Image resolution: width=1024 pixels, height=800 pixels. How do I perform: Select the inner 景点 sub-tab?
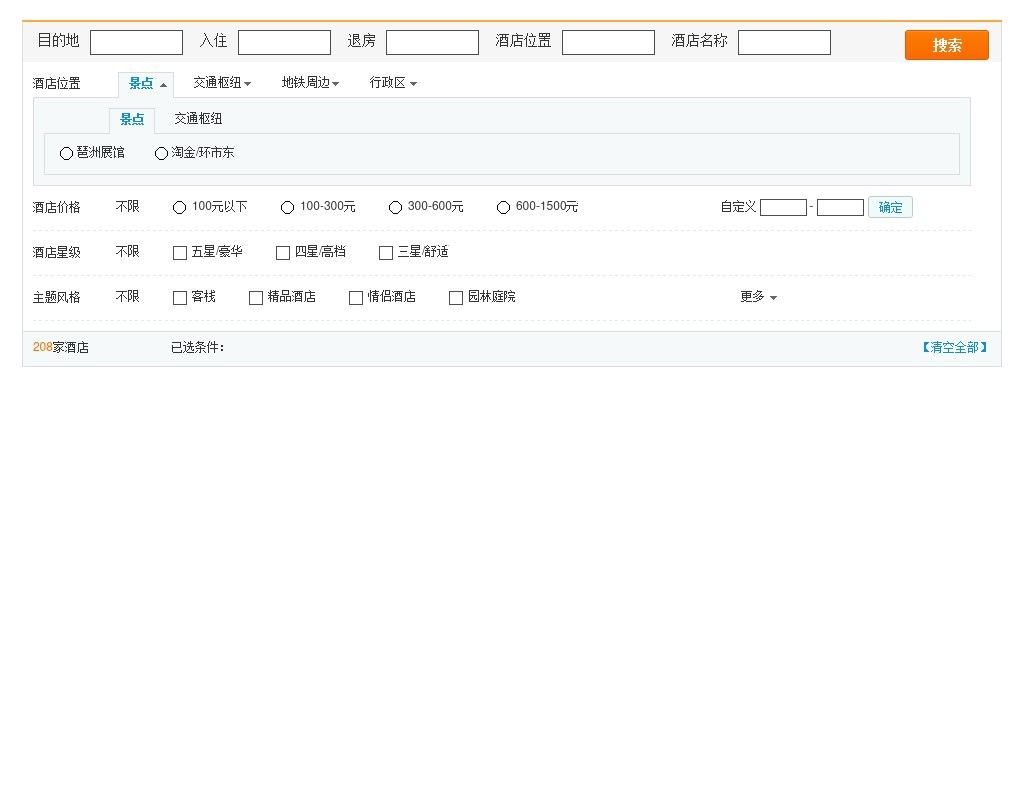[132, 120]
